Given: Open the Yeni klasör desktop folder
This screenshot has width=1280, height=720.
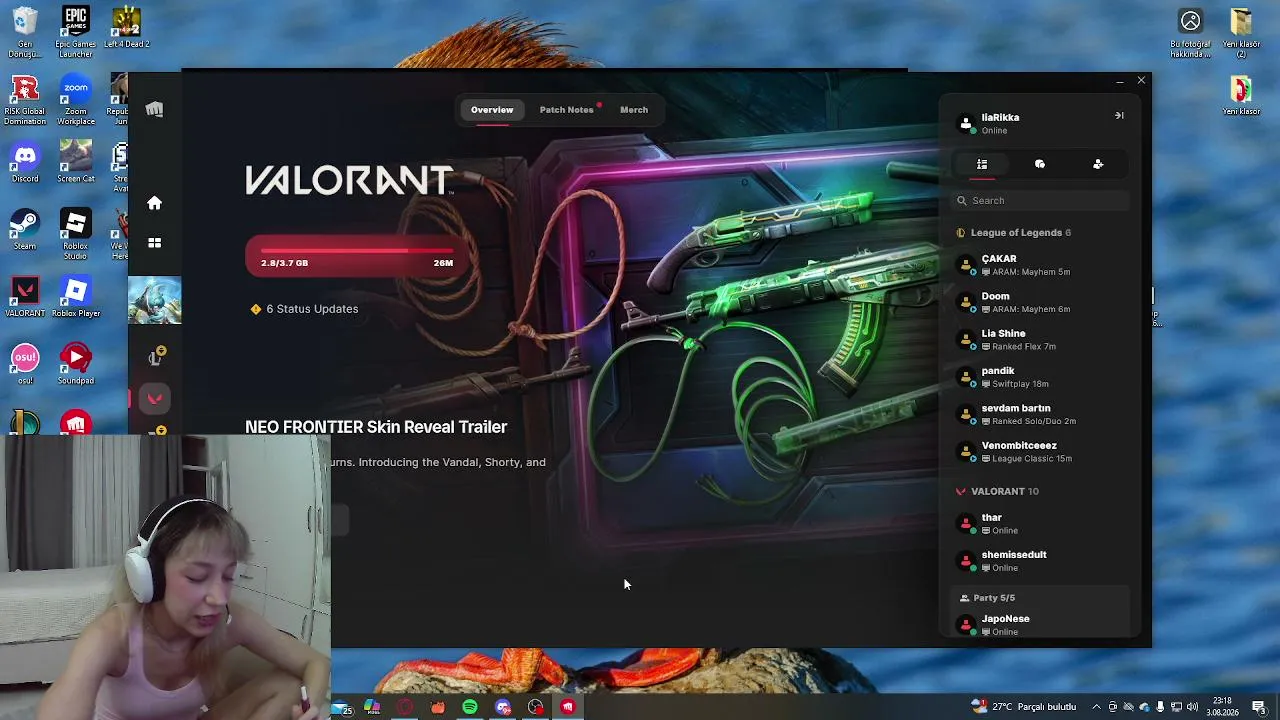Looking at the screenshot, I should [1241, 96].
